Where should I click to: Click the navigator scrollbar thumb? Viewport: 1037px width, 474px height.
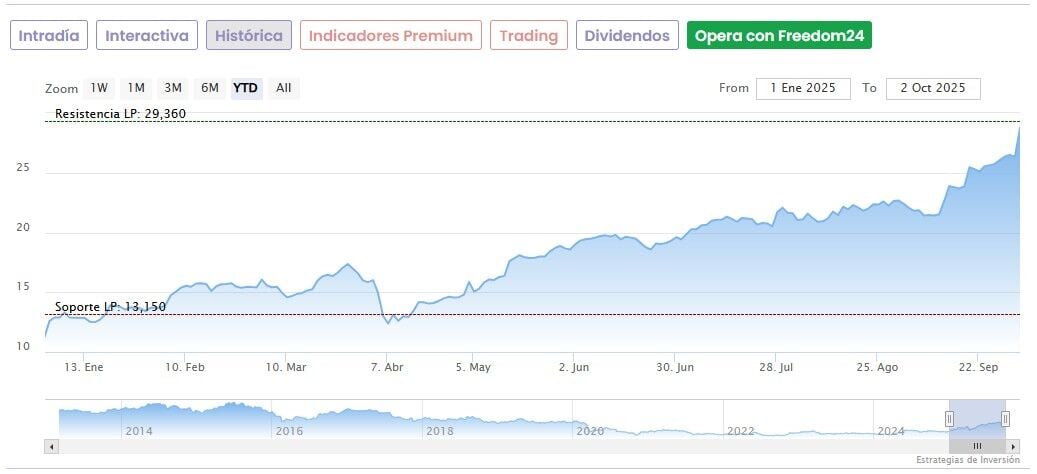977,446
